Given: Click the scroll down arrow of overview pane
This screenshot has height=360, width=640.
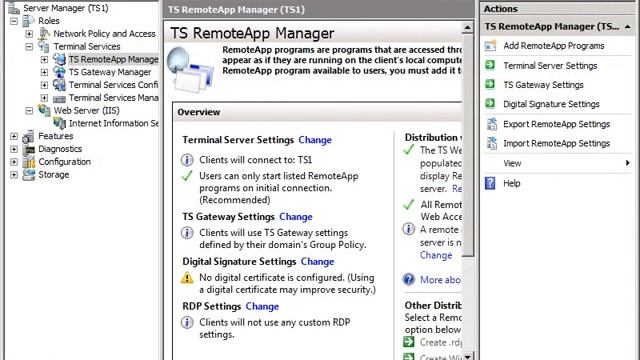Looking at the screenshot, I should pyautogui.click(x=467, y=356).
